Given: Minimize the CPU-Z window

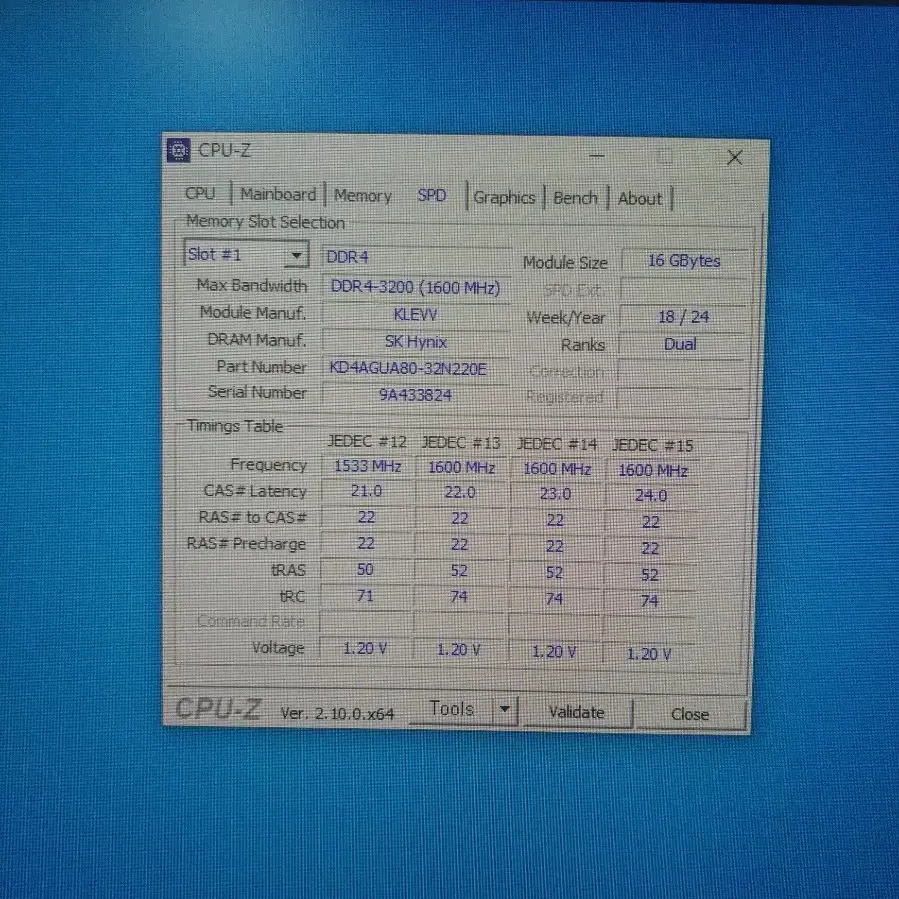Looking at the screenshot, I should point(597,155).
